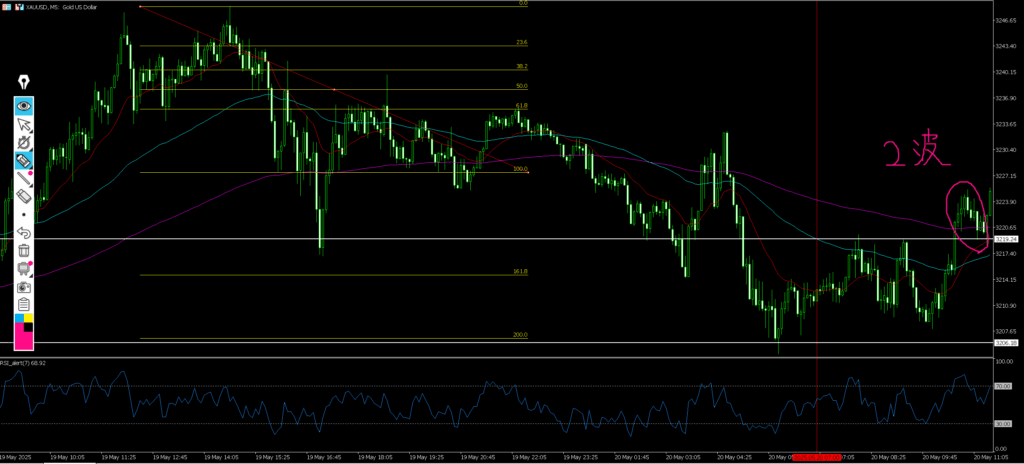Click the 20 May 09:45 time label
Image resolution: width=1024 pixels, height=464 pixels.
coord(940,457)
